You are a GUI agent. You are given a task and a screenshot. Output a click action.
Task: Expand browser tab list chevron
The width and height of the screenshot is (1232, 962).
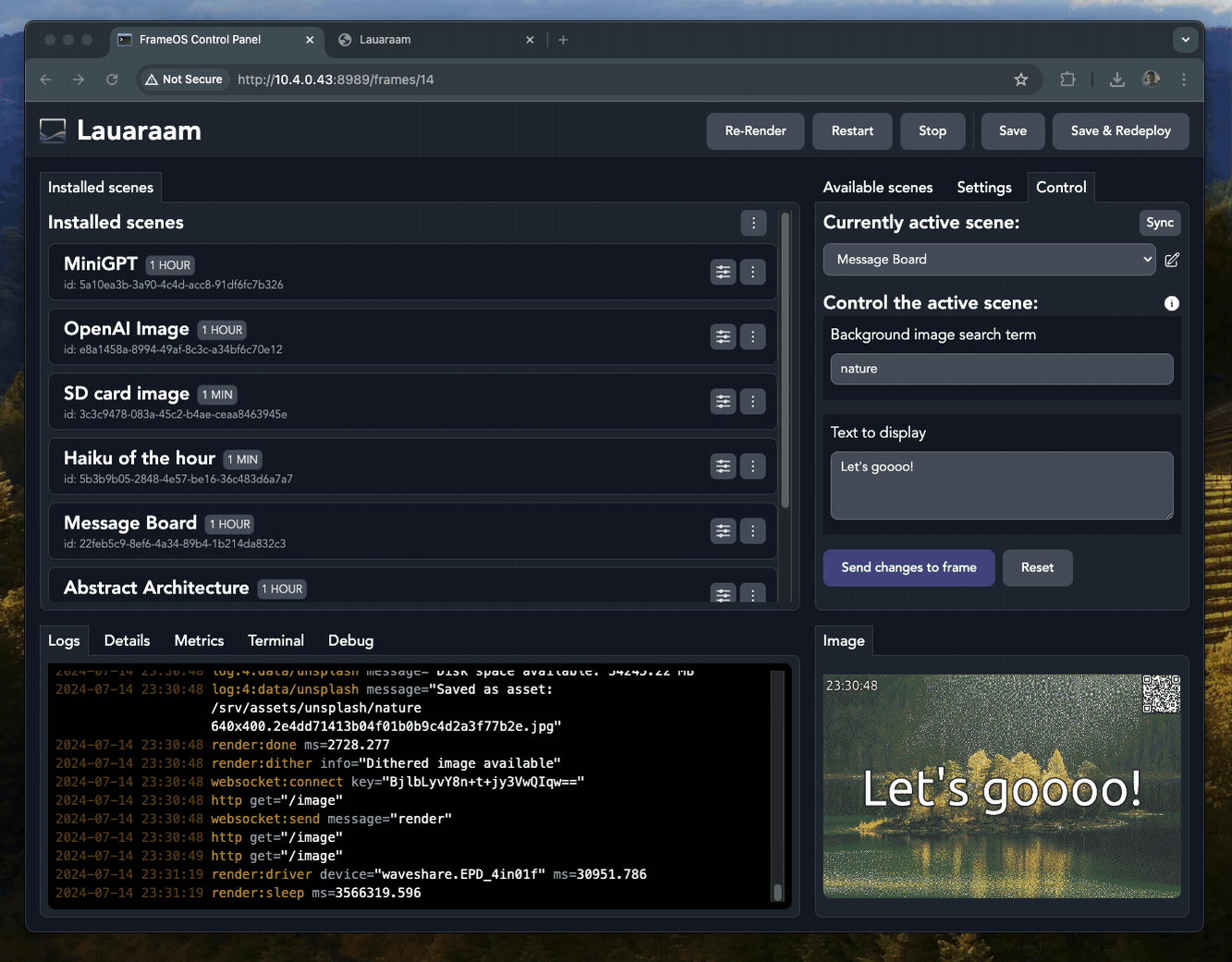point(1185,40)
